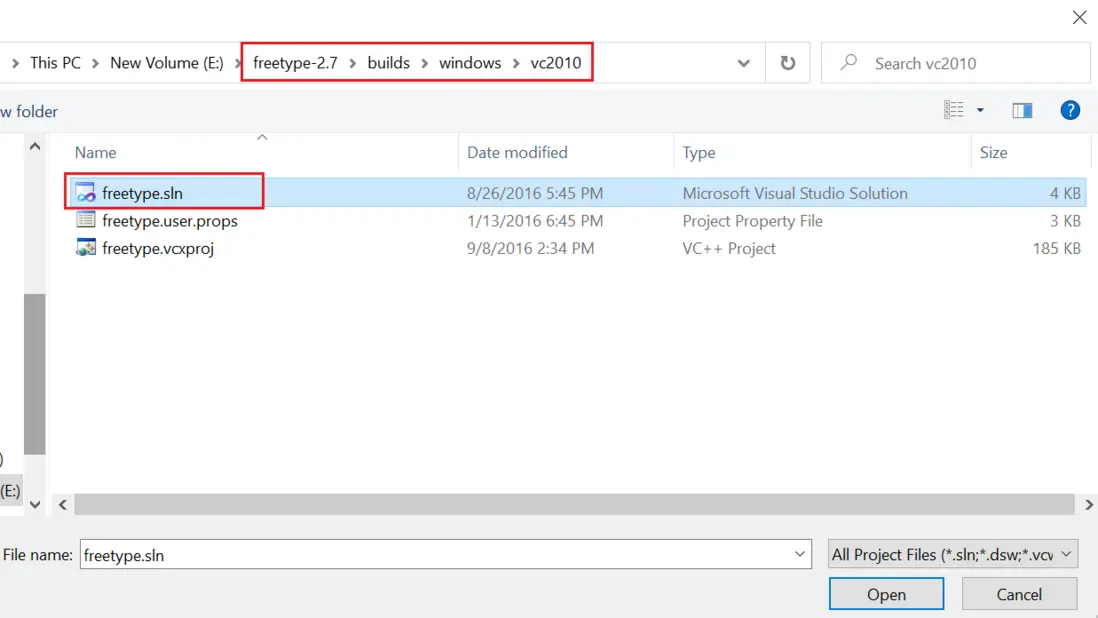Click the 185 KB size cell
This screenshot has height=618, width=1098.
(1056, 248)
